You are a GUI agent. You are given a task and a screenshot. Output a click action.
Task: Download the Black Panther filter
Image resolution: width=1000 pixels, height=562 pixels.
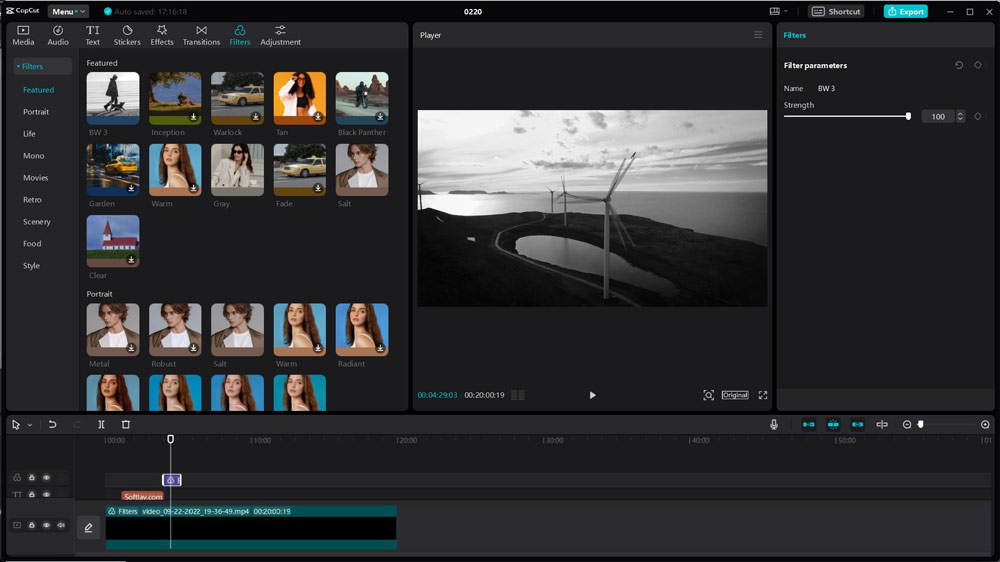(x=380, y=117)
